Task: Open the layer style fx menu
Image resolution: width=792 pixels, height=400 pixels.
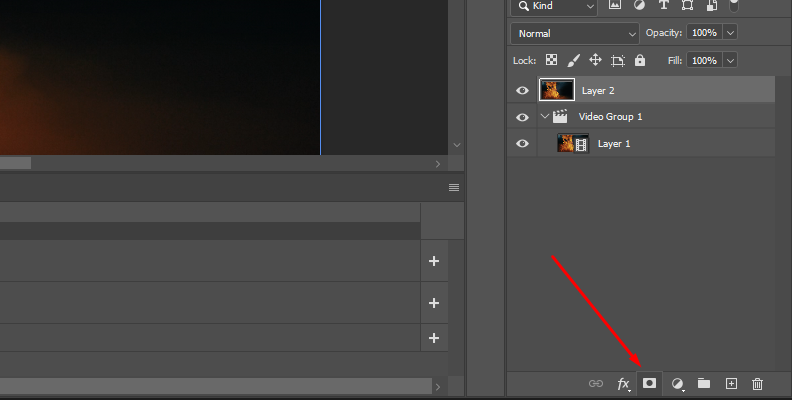Action: tap(623, 383)
